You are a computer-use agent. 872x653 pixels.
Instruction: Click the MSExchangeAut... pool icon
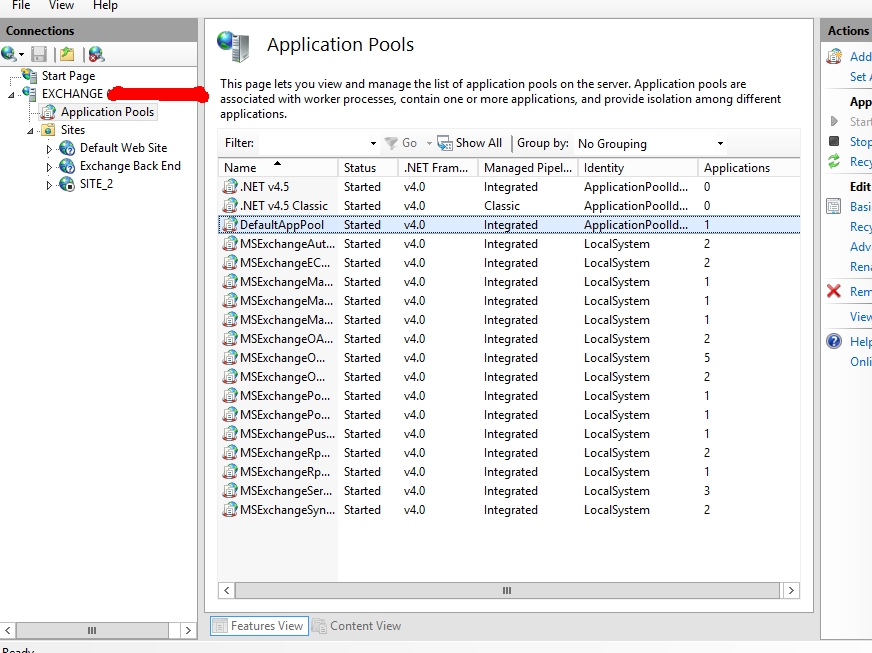230,243
